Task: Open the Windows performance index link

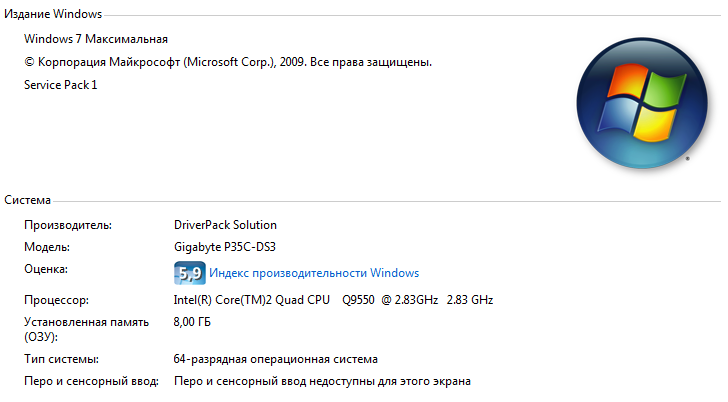Action: coord(314,273)
